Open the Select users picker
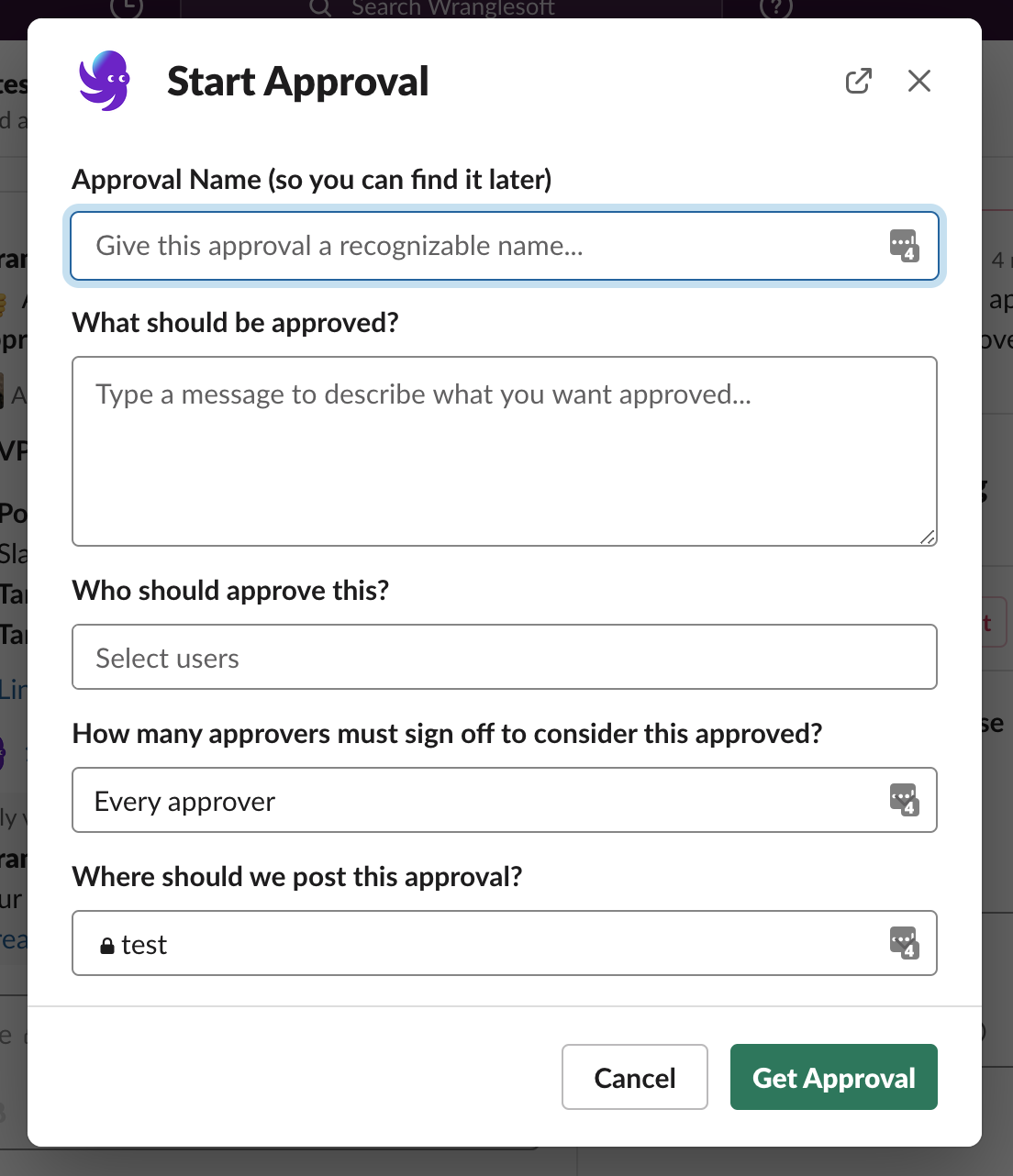This screenshot has width=1013, height=1176. (x=505, y=657)
